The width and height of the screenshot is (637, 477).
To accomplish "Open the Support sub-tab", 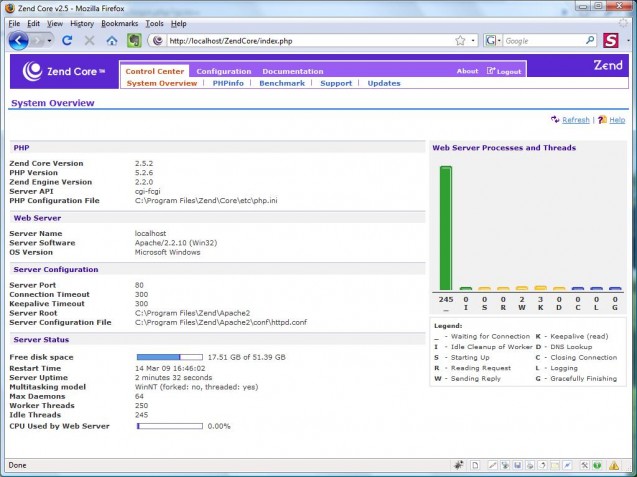I will point(336,83).
